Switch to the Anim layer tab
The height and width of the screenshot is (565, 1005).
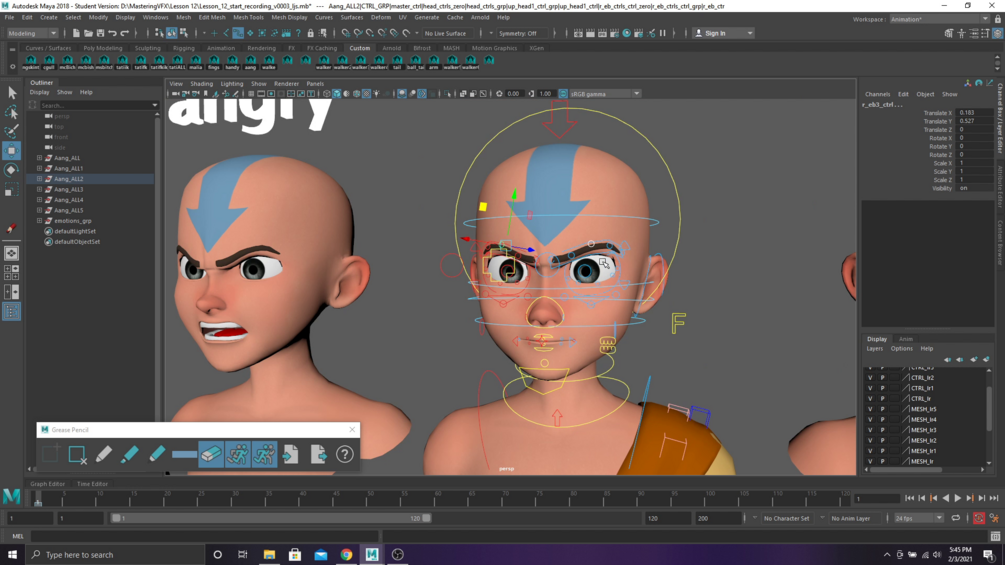point(905,339)
